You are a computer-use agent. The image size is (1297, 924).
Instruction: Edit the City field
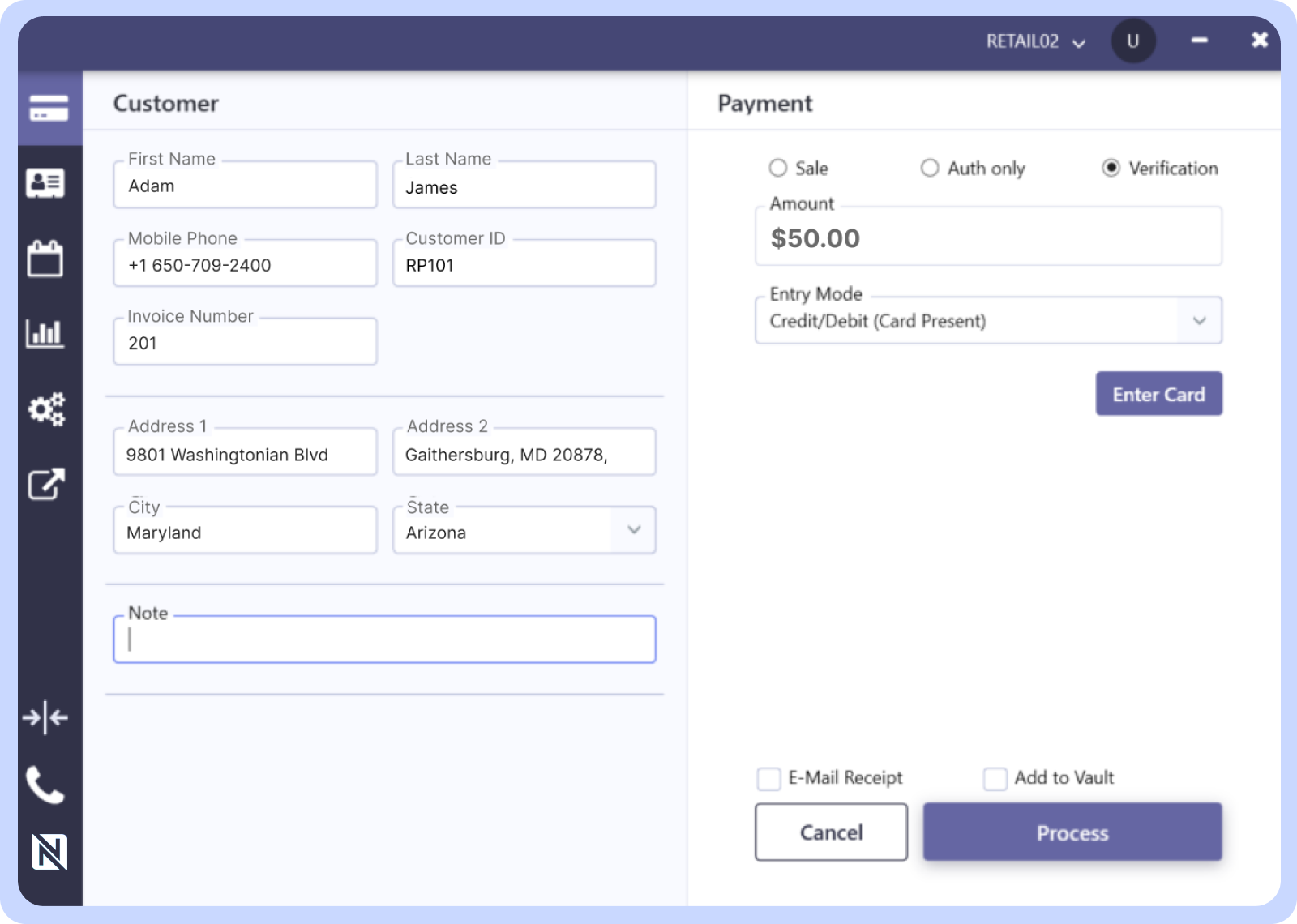click(246, 530)
